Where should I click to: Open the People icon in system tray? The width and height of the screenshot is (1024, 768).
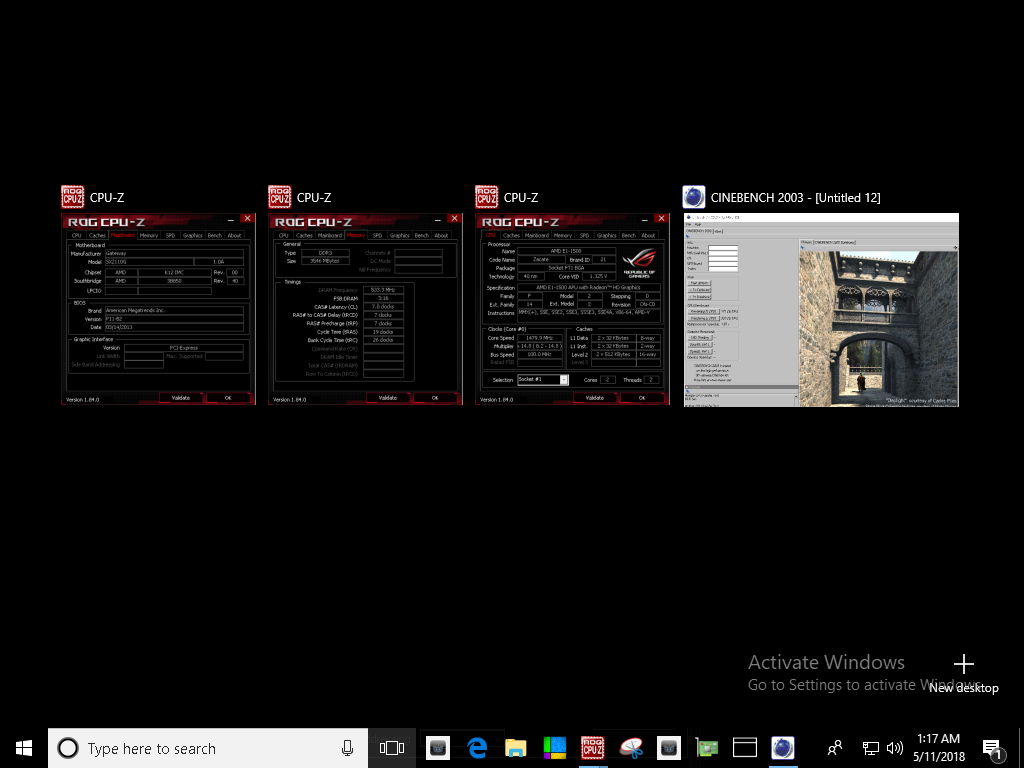(835, 748)
